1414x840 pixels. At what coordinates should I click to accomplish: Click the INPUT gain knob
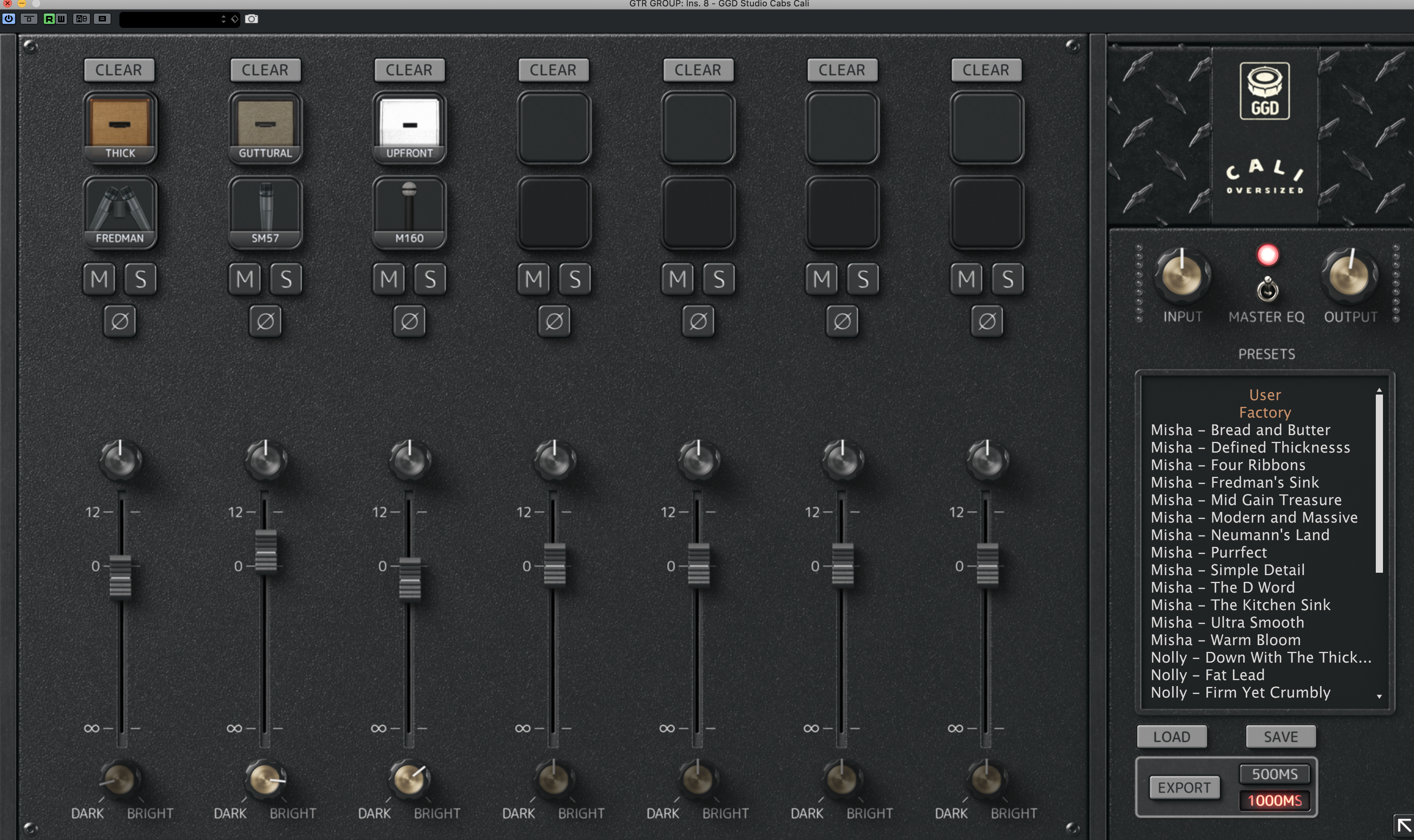pyautogui.click(x=1182, y=276)
